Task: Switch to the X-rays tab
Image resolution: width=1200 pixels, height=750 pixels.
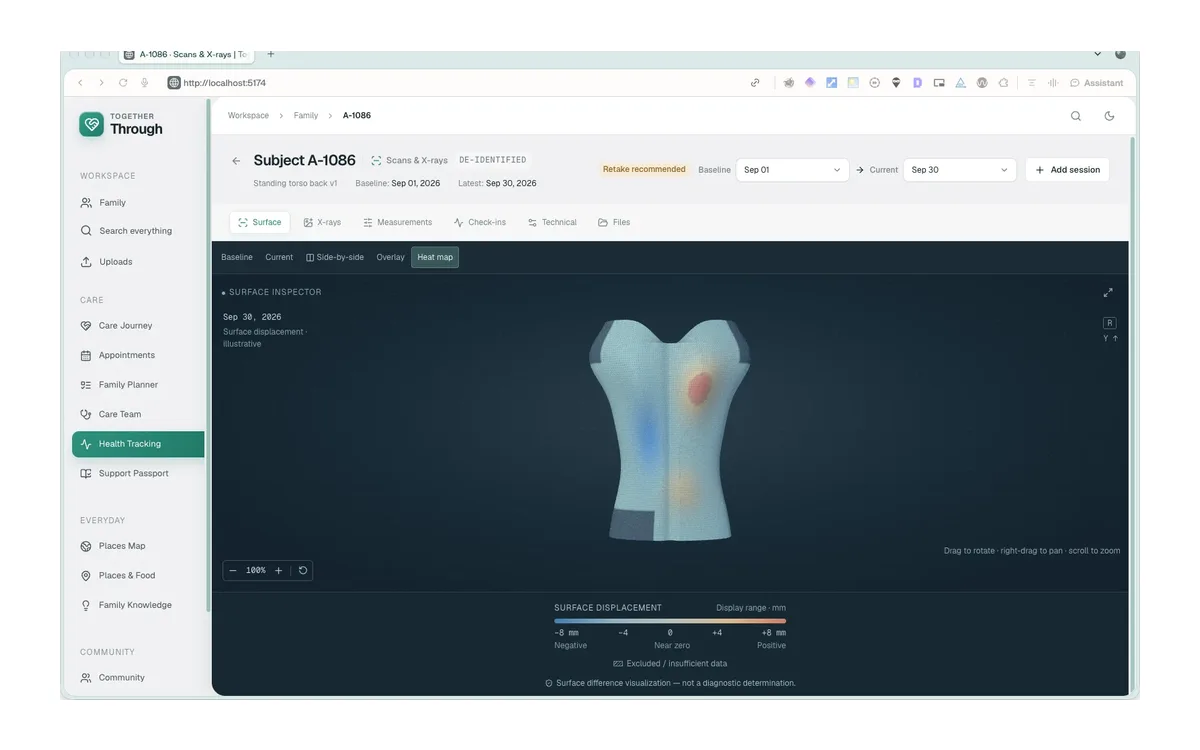Action: point(322,222)
